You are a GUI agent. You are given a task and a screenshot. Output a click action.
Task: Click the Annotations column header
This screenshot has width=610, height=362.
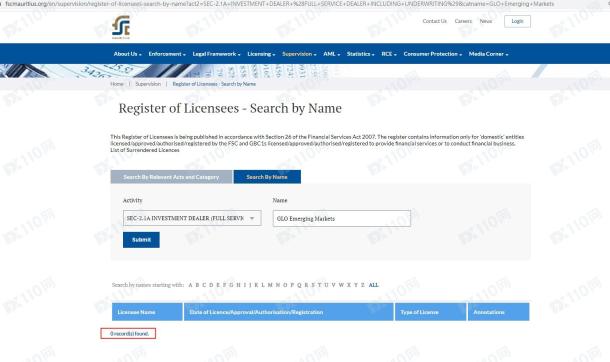[498, 312]
